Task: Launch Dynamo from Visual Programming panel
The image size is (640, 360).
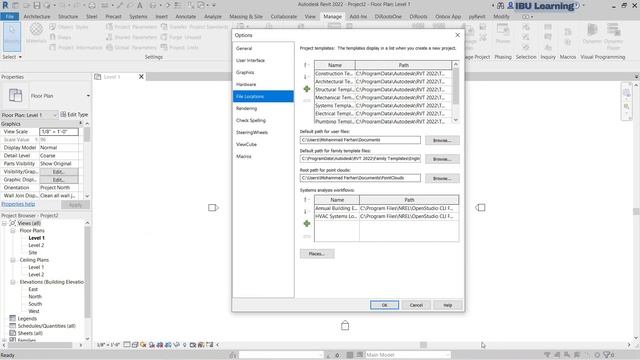Action: pos(592,34)
